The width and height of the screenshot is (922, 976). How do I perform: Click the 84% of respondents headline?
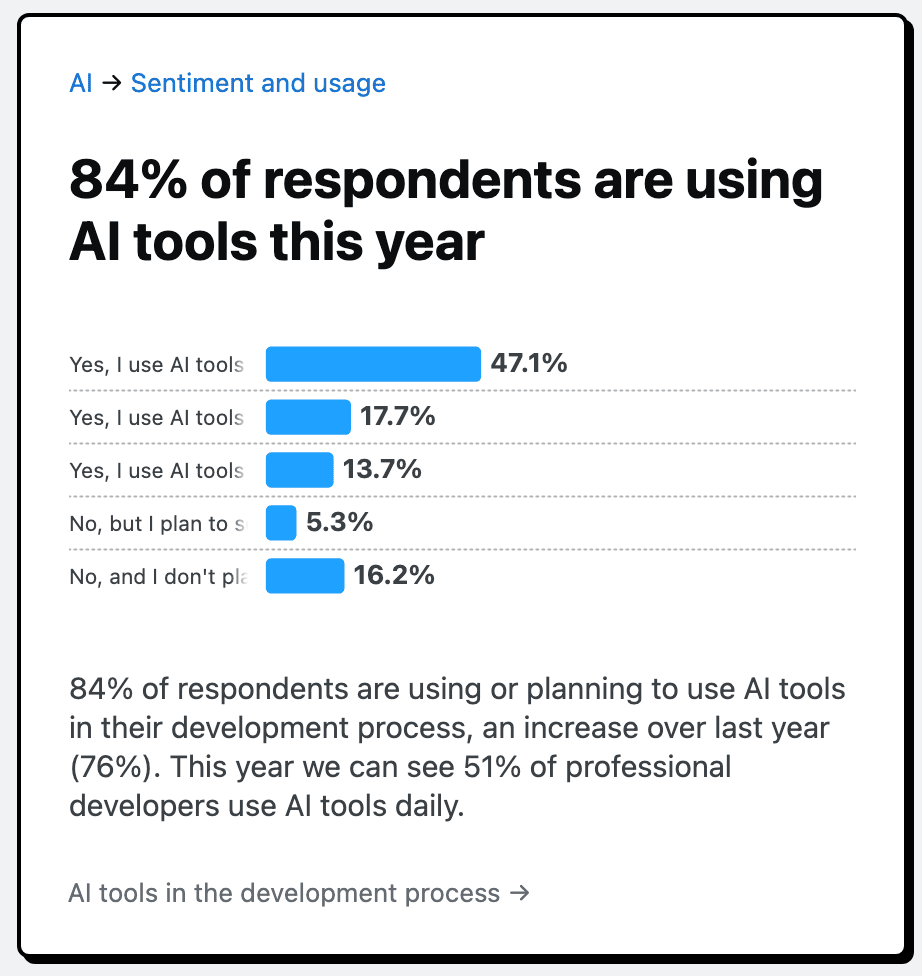pyautogui.click(x=445, y=212)
